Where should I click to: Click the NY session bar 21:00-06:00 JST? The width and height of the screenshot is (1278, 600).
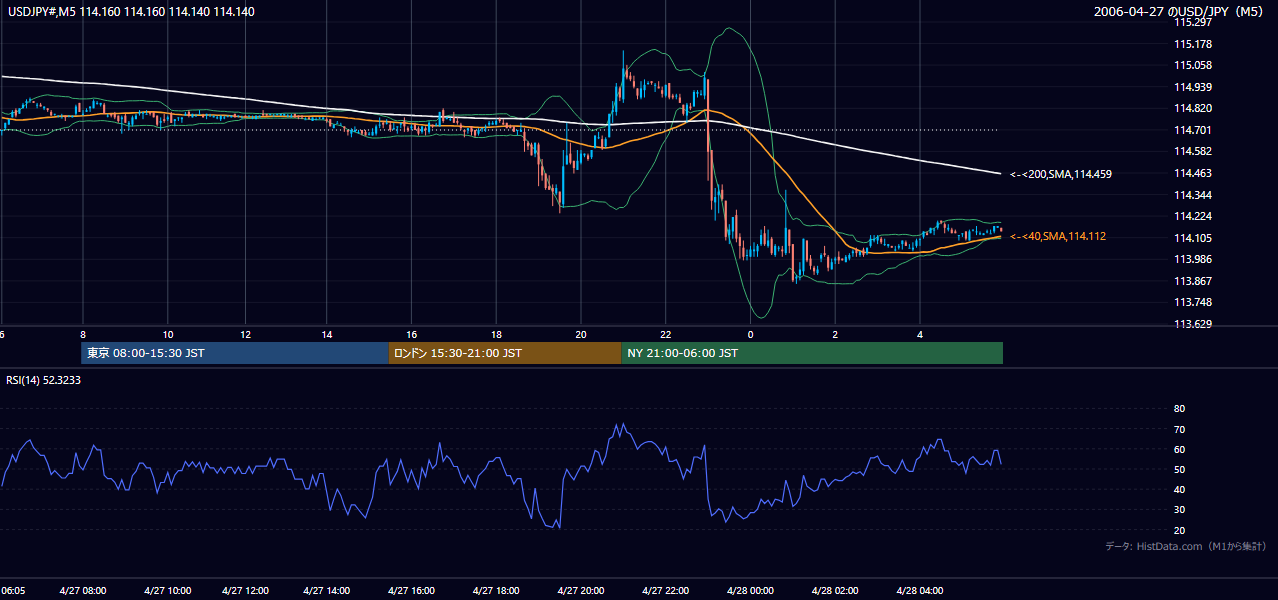(812, 353)
